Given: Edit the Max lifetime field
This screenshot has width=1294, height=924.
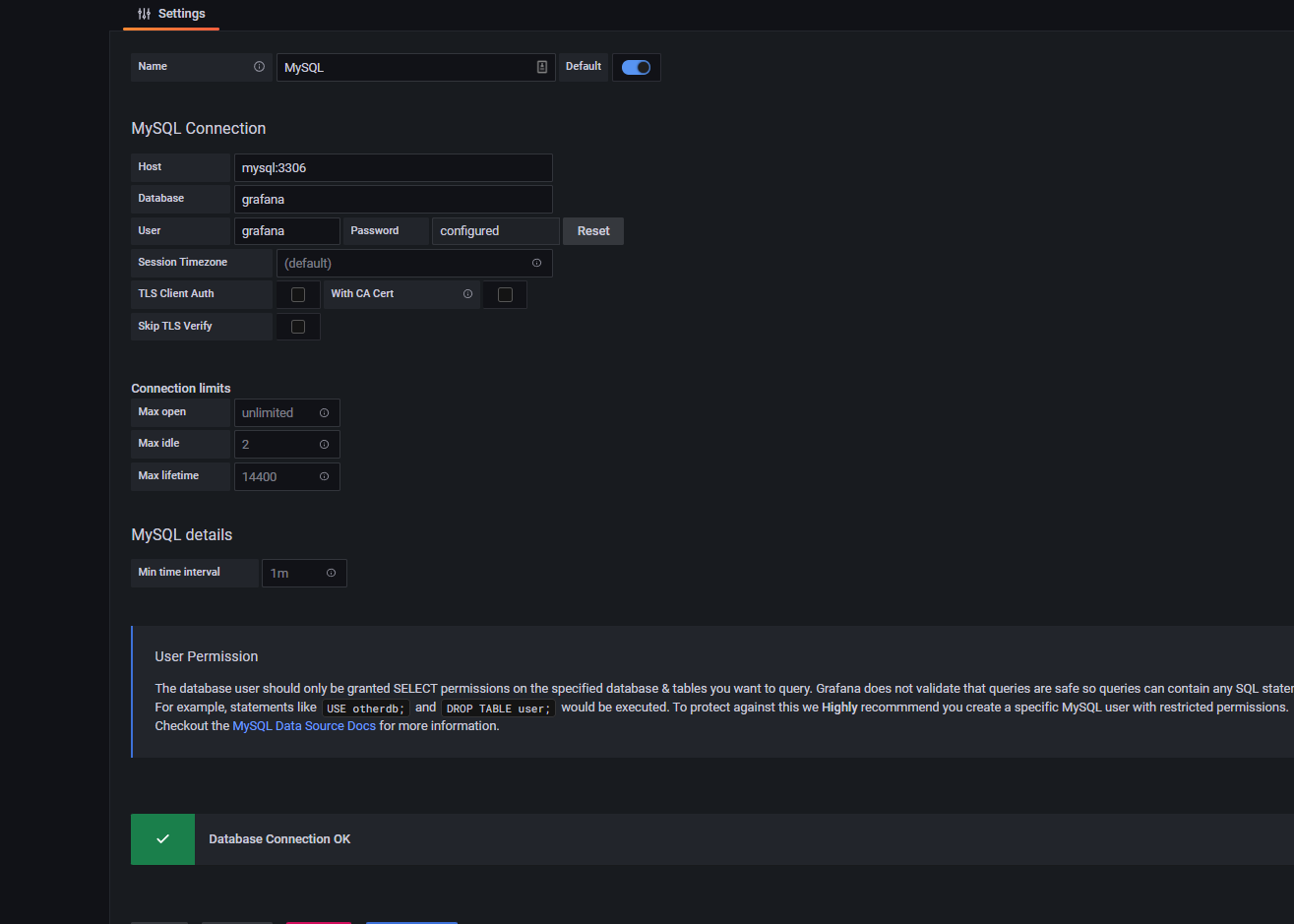Looking at the screenshot, I should point(287,476).
